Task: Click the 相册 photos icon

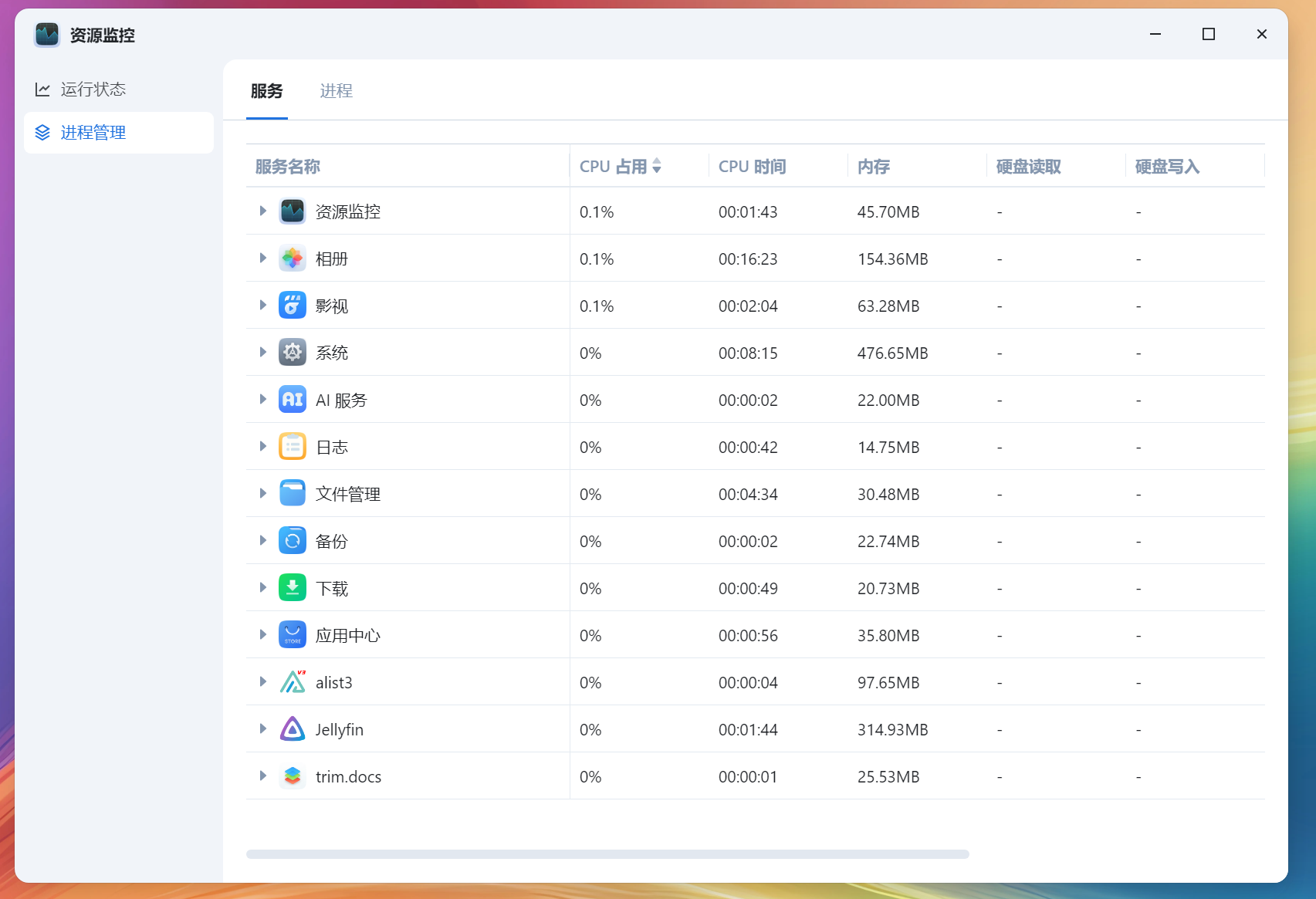Action: [x=293, y=259]
